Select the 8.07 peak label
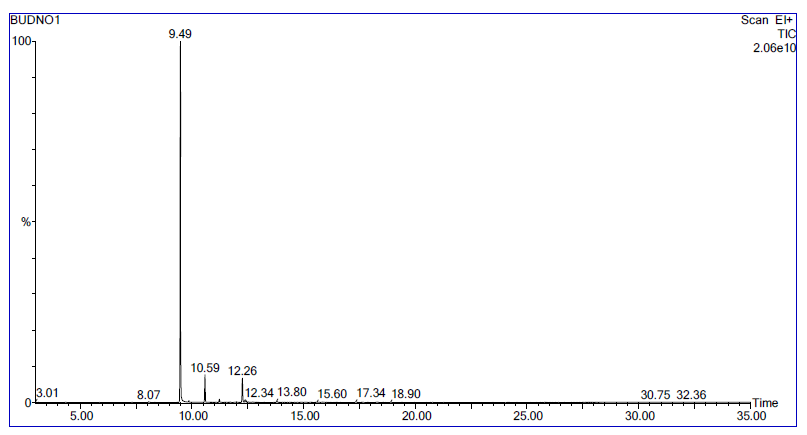Viewport: 807px width, 435px height. (149, 395)
